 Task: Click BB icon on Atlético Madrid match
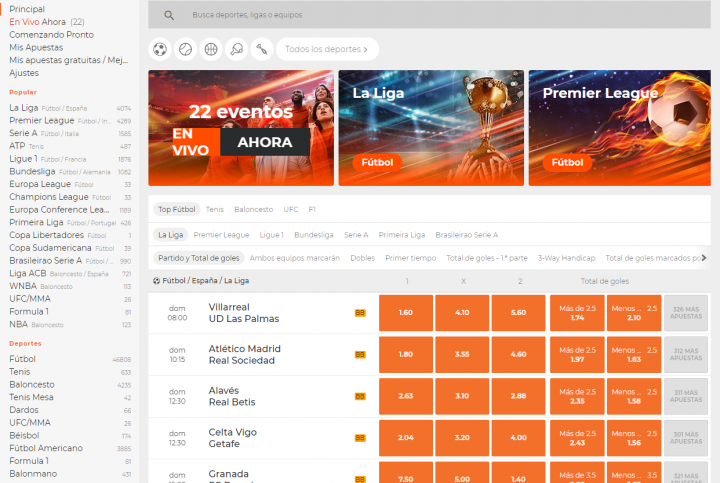[360, 354]
